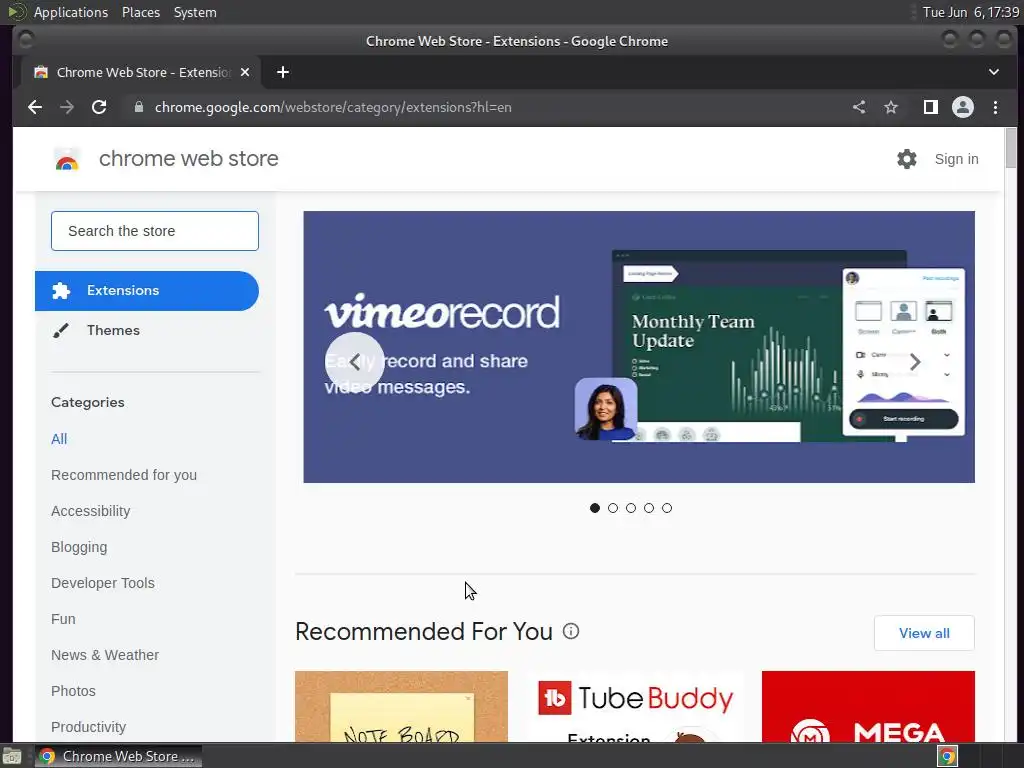The height and width of the screenshot is (768, 1024).
Task: Show previous carousel slide
Action: [x=355, y=362]
